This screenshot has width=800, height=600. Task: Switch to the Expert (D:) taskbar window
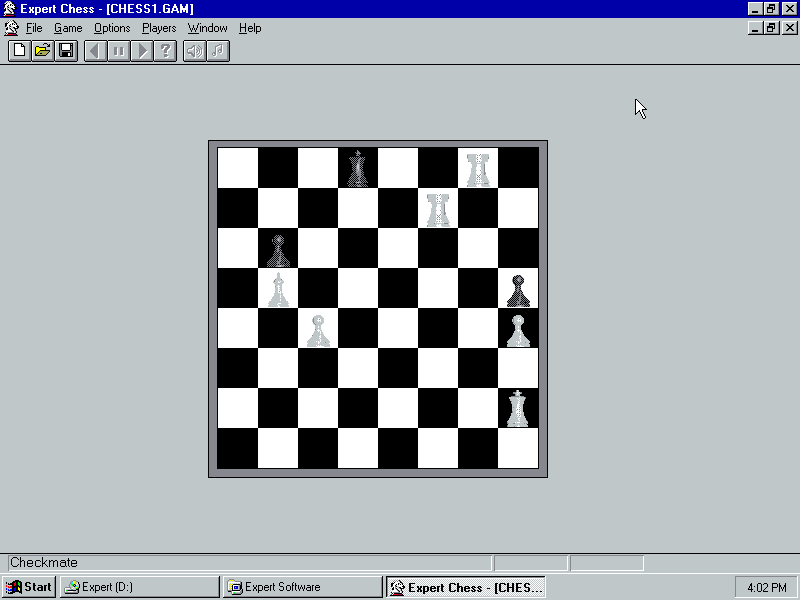pos(139,587)
